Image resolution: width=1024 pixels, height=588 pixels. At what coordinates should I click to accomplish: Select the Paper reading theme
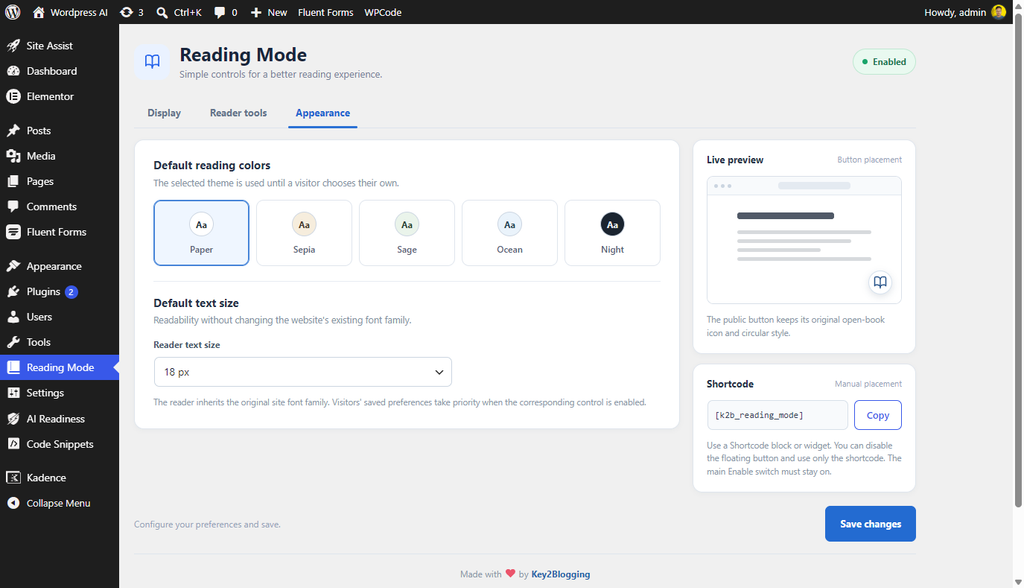(201, 233)
